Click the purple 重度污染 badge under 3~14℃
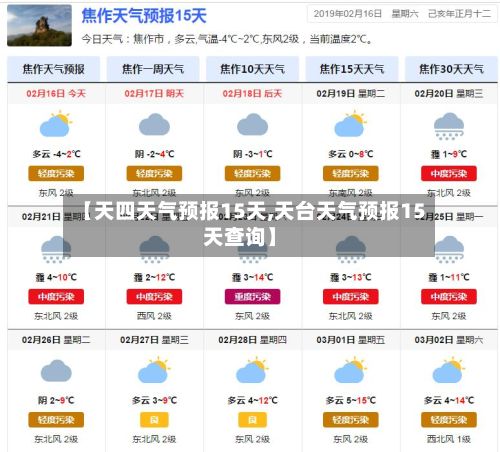Screen dimensions: 500x452 (x=252, y=297)
